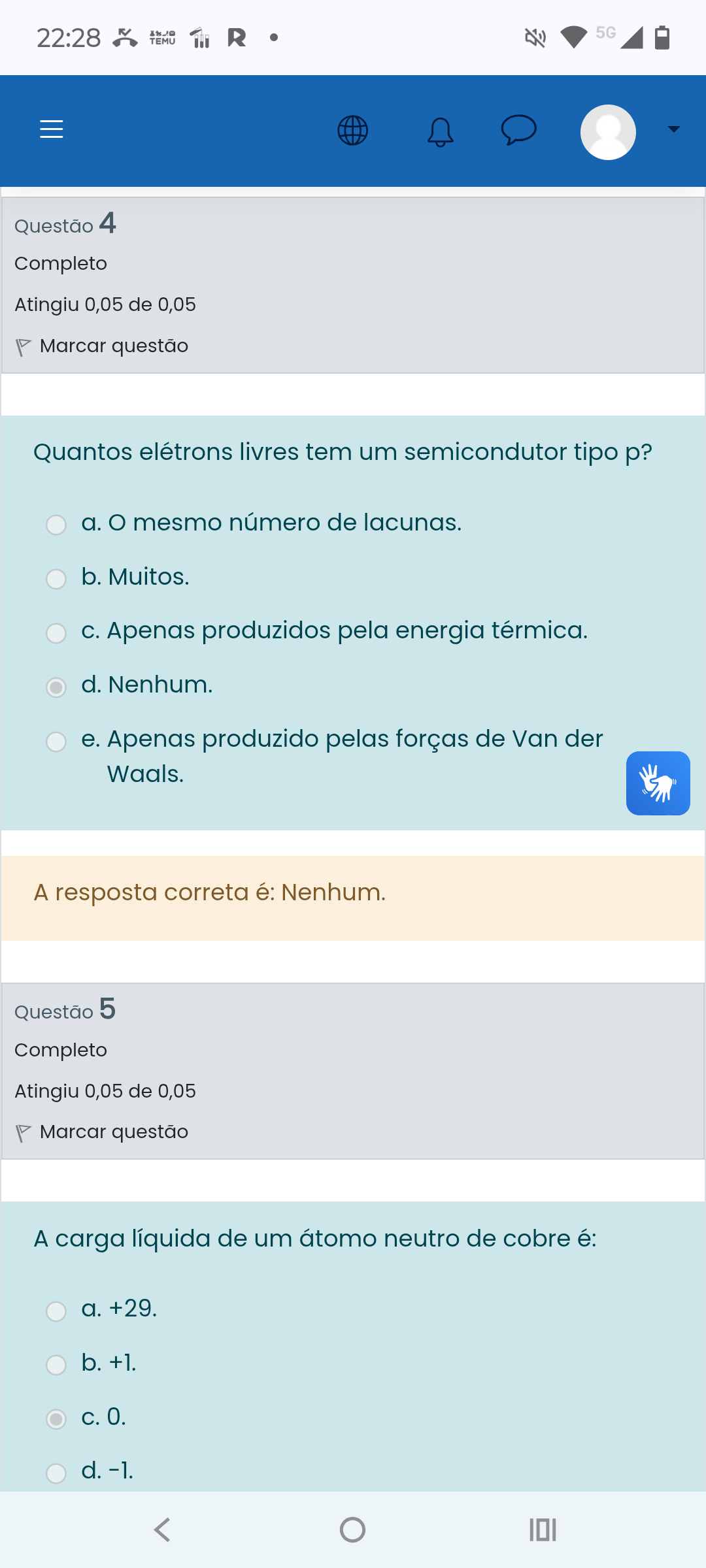Select the '+29' answer option
Image resolution: width=706 pixels, height=1568 pixels.
pos(56,1311)
